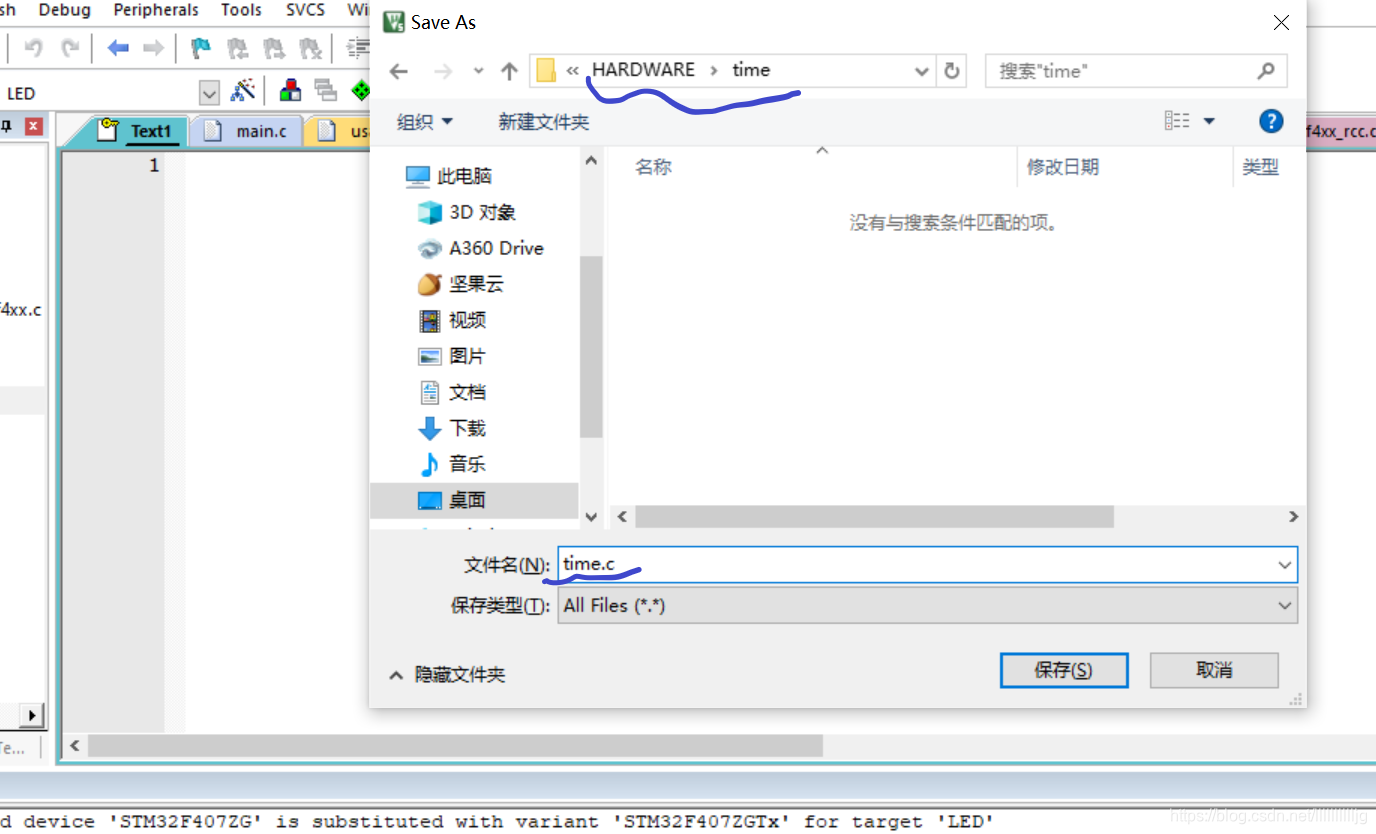Sort by 修改日期 column header
This screenshot has width=1376, height=834.
[1063, 167]
